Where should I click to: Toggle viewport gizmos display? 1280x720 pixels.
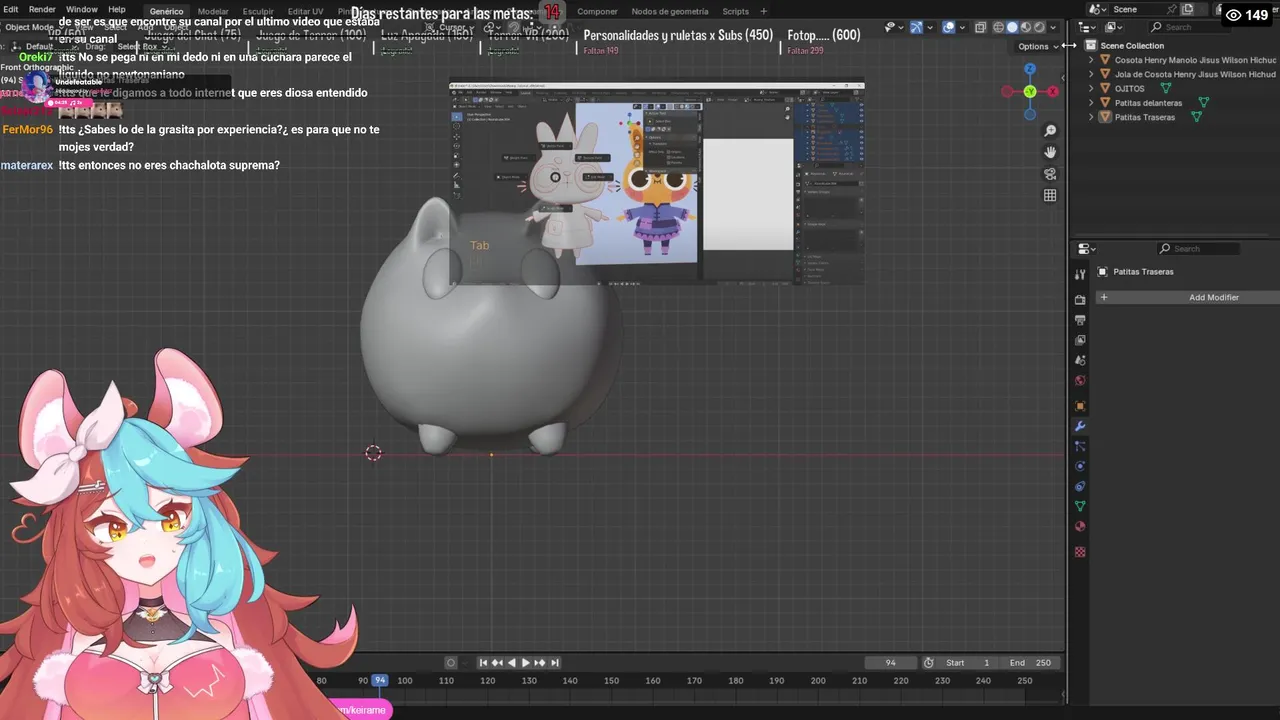tap(918, 27)
